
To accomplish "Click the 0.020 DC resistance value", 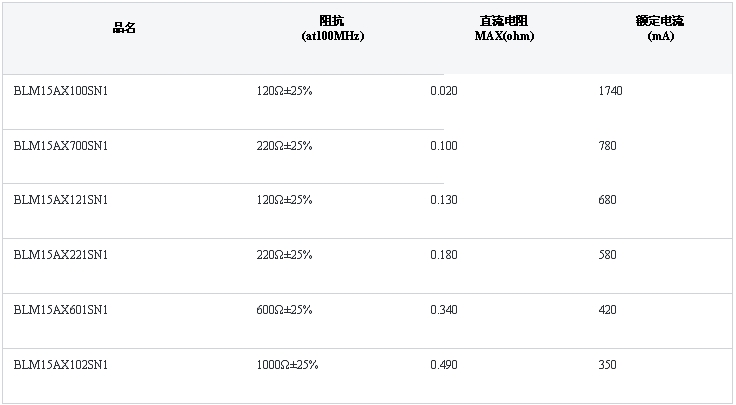I will (x=443, y=91).
